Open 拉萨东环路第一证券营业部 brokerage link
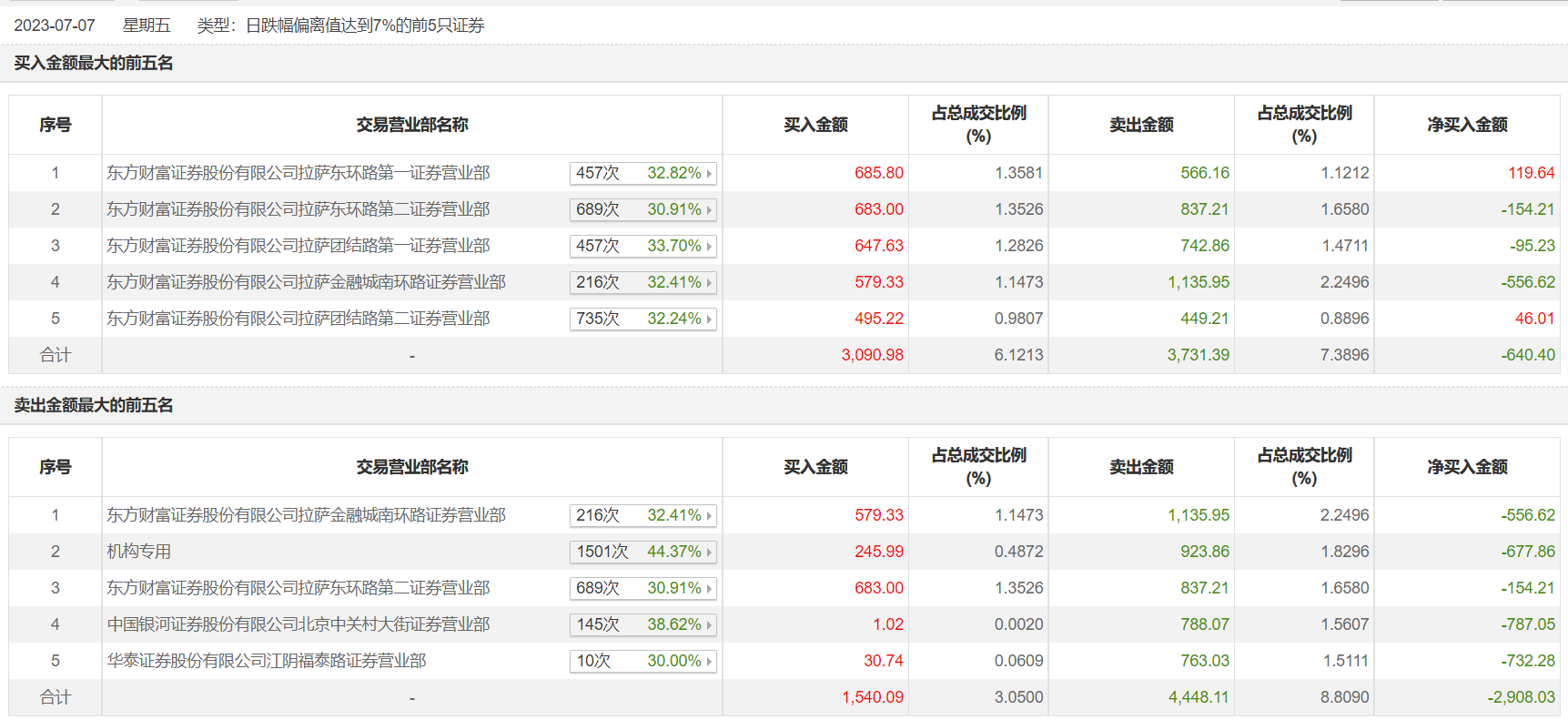Viewport: 1568px width, 720px height. click(298, 173)
